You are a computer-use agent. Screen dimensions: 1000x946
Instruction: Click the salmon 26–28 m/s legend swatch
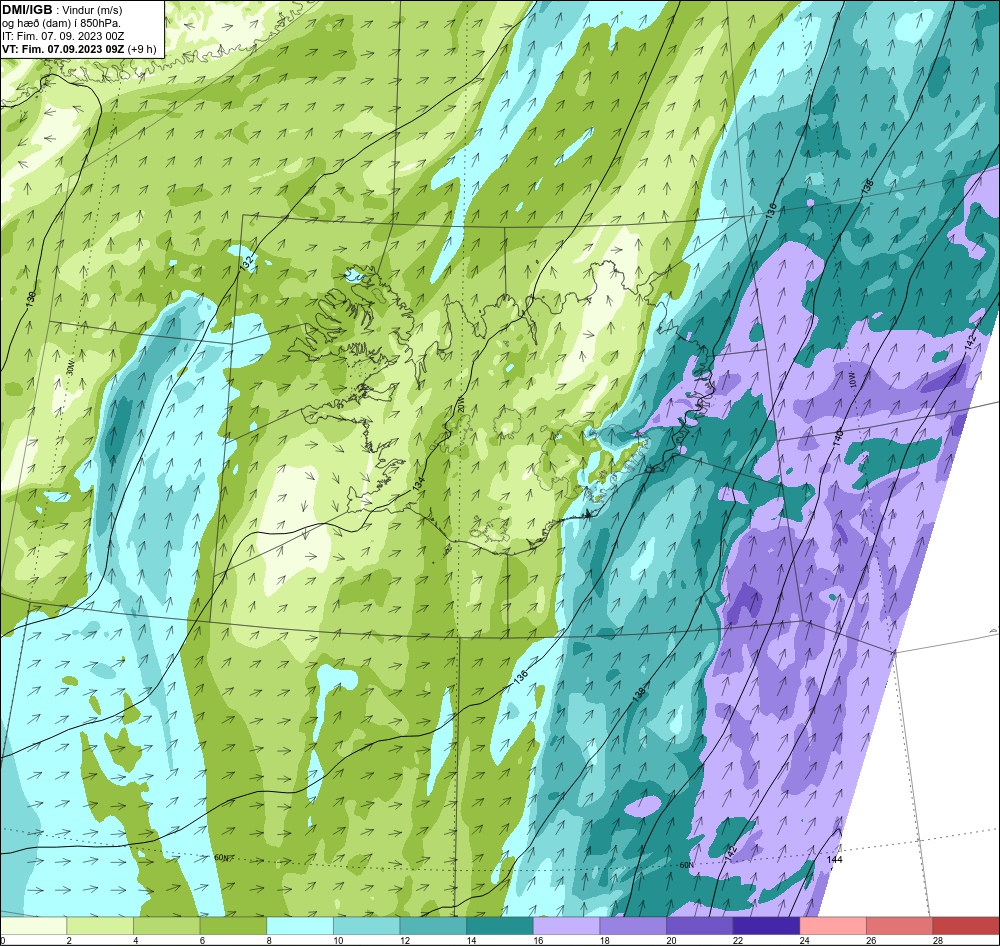[x=900, y=926]
